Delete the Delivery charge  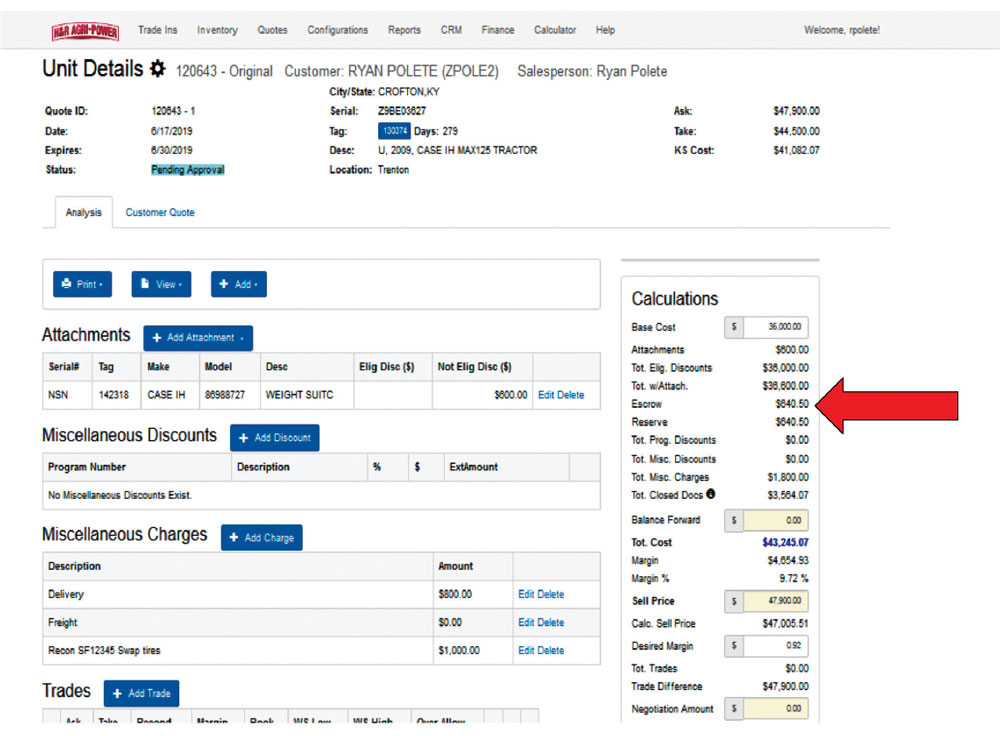[x=550, y=594]
